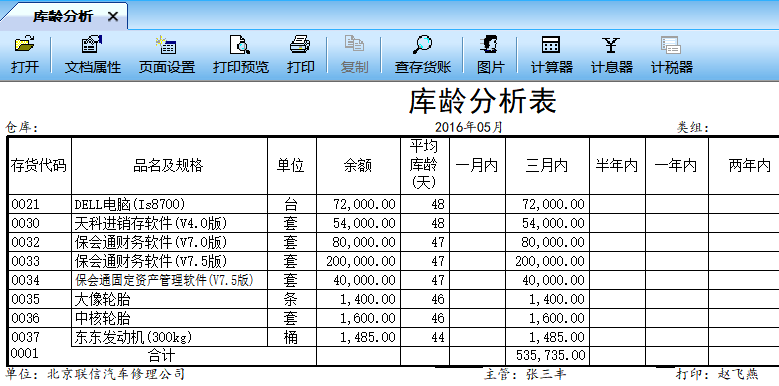Screen dimensions: 779x386
Task: Select the 品名及规格 column header
Action: pos(169,166)
